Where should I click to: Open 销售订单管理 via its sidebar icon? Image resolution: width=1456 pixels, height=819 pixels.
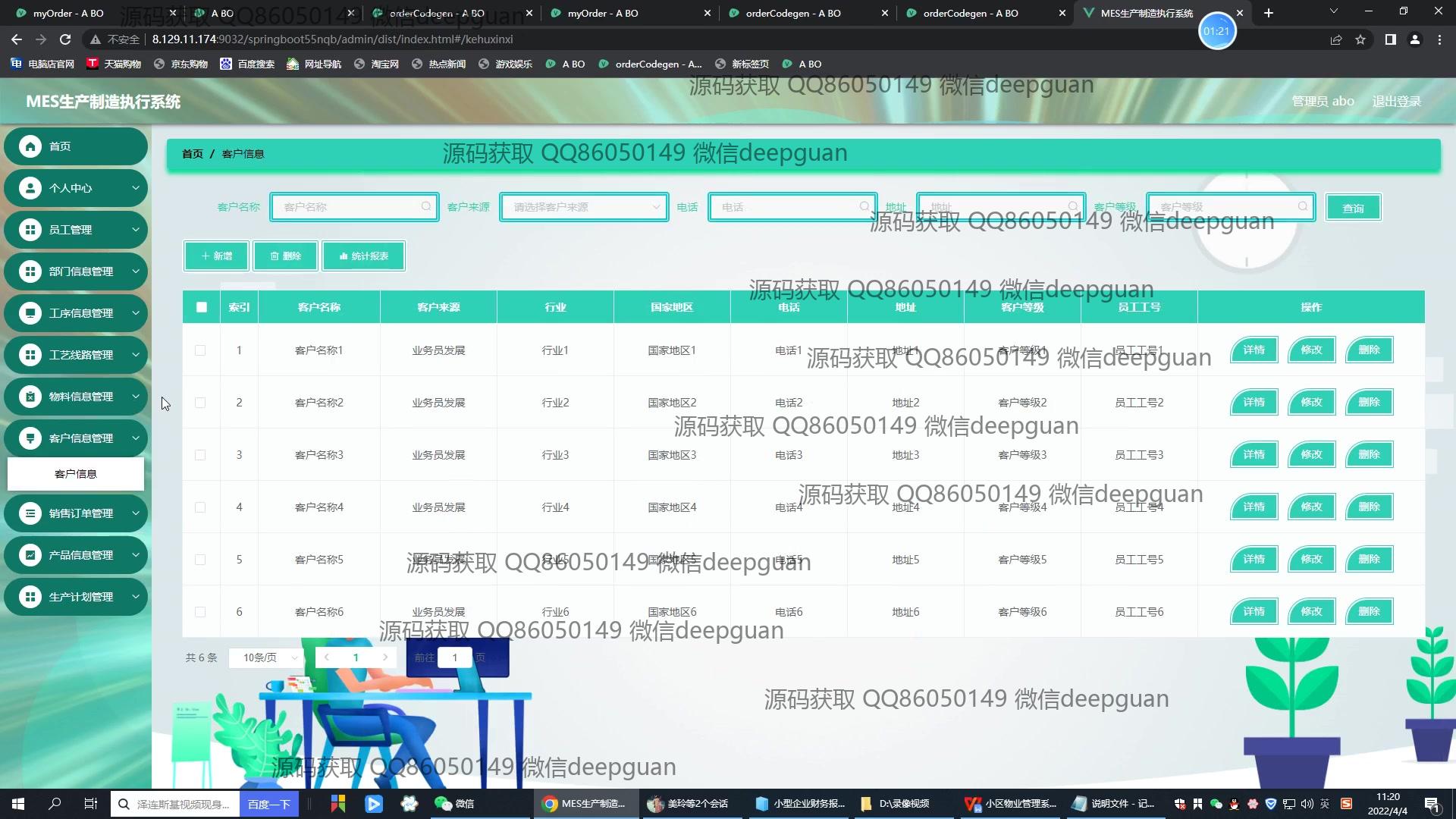coord(30,513)
